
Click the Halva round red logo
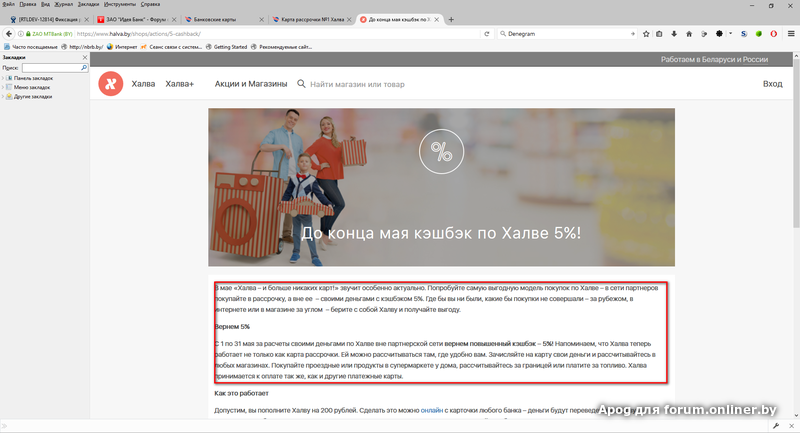click(111, 84)
